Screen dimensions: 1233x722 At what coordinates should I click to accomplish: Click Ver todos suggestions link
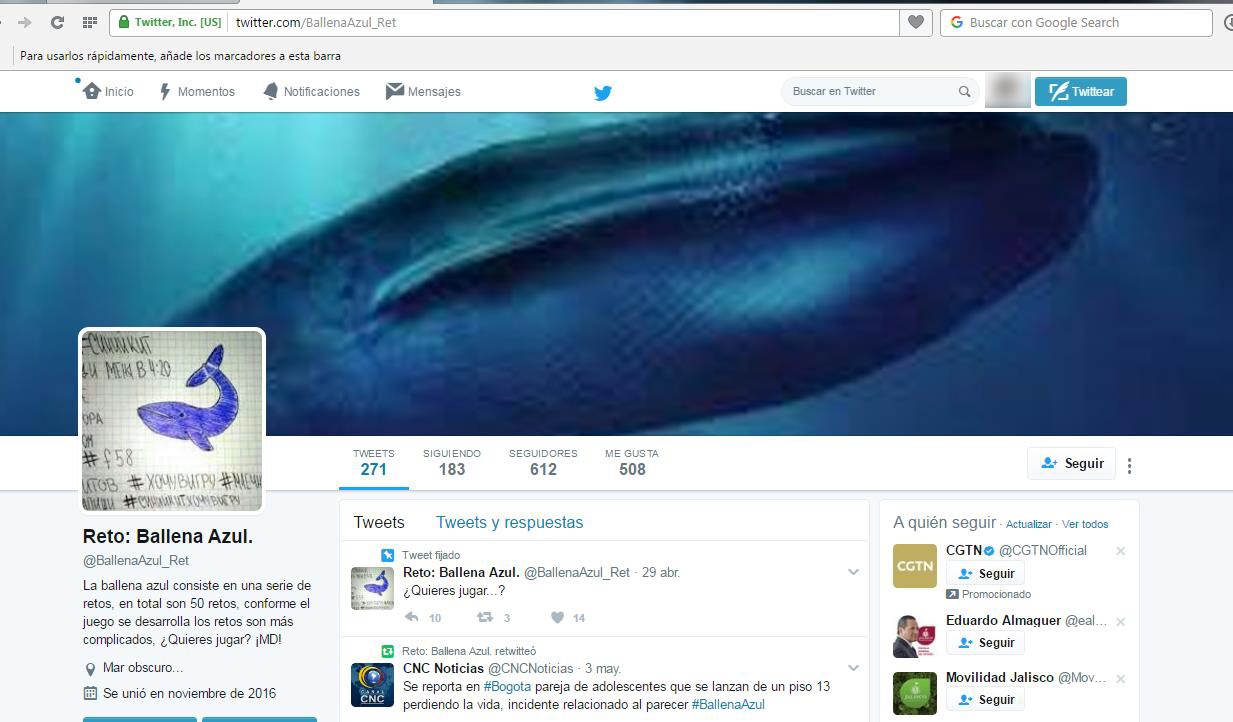click(x=1085, y=524)
